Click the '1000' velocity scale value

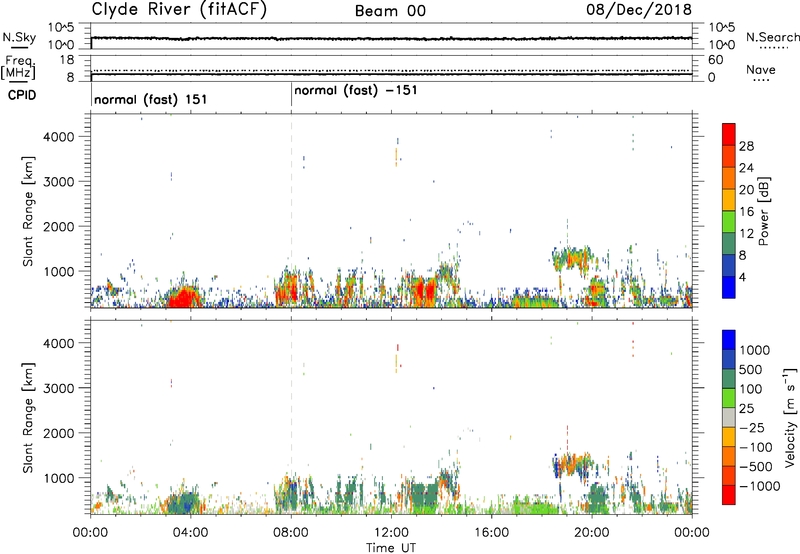click(x=754, y=350)
